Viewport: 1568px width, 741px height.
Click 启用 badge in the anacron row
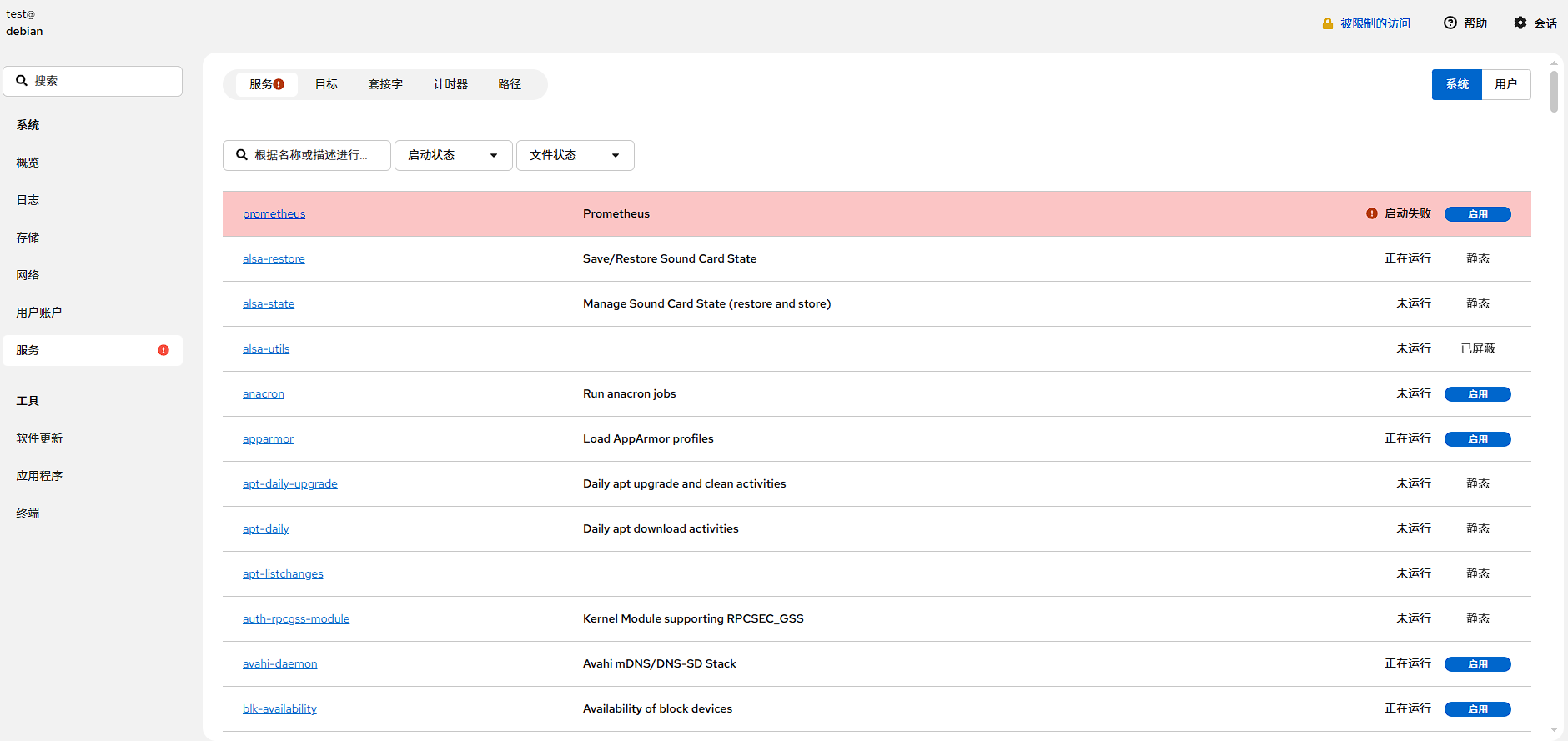1477,394
